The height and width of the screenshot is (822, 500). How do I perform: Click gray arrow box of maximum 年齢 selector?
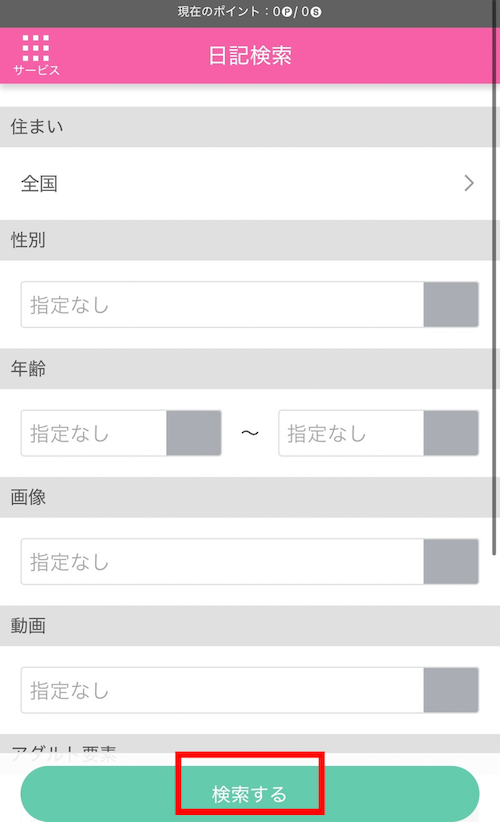(x=451, y=433)
